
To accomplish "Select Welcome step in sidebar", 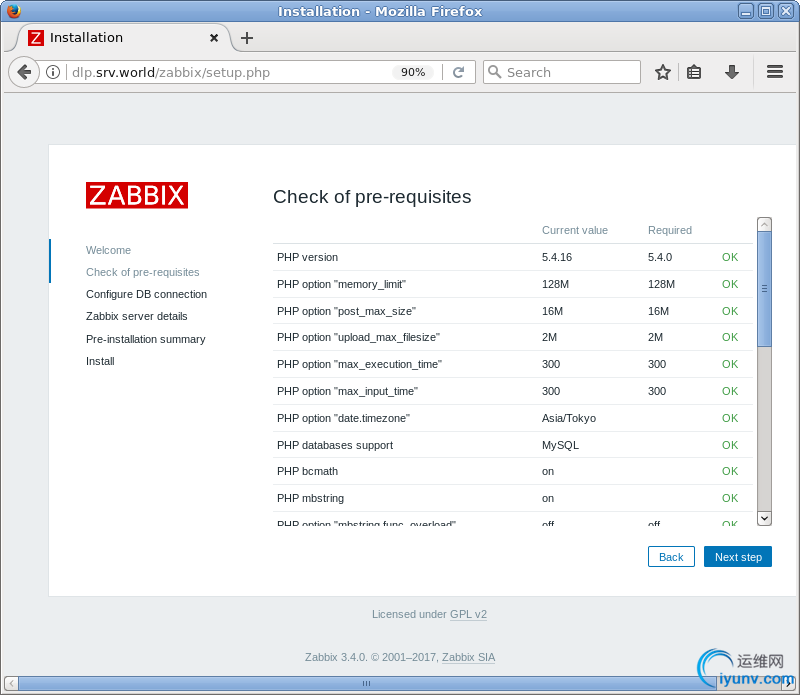I will pos(108,250).
